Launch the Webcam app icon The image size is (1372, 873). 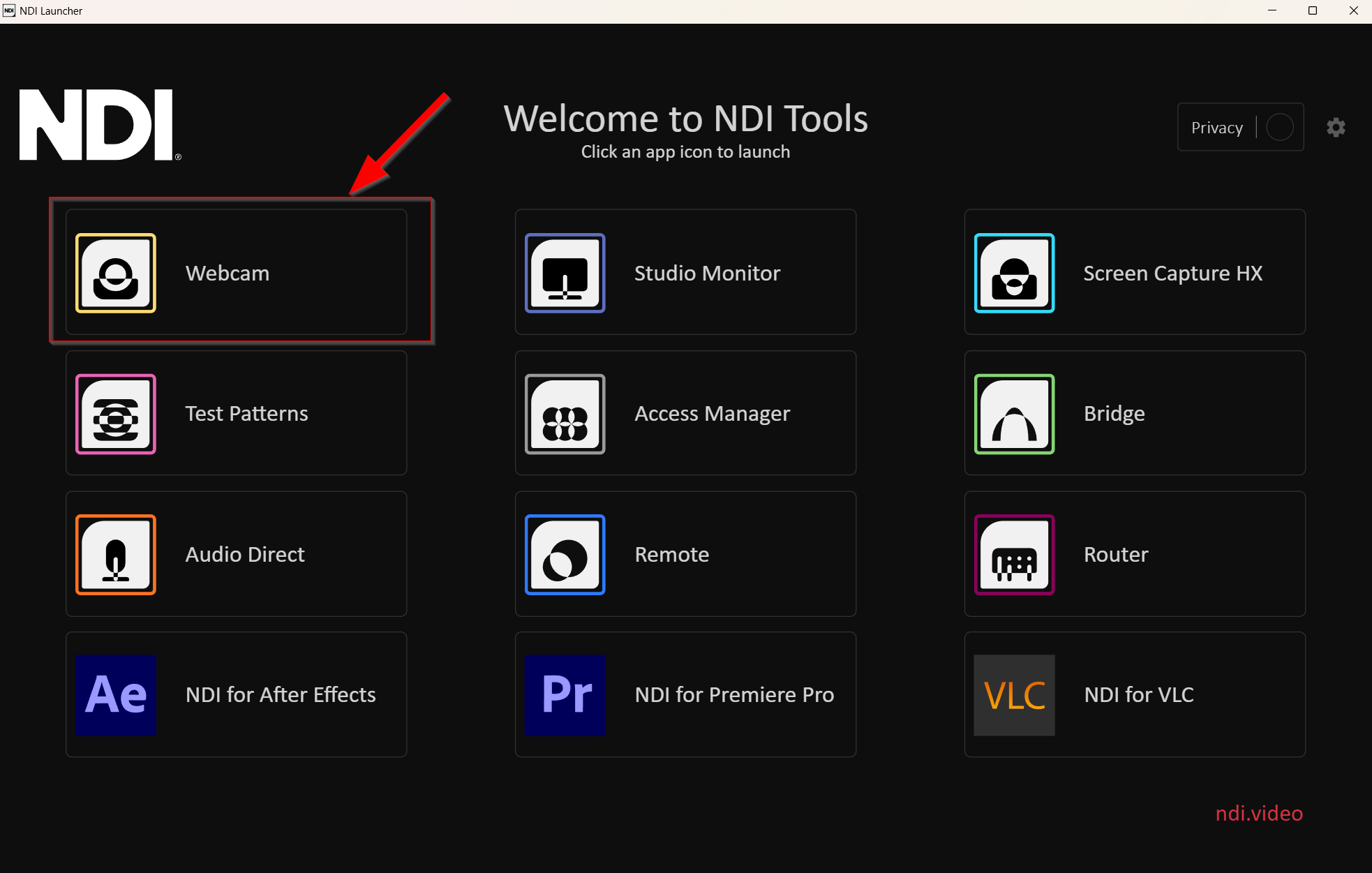coord(116,273)
